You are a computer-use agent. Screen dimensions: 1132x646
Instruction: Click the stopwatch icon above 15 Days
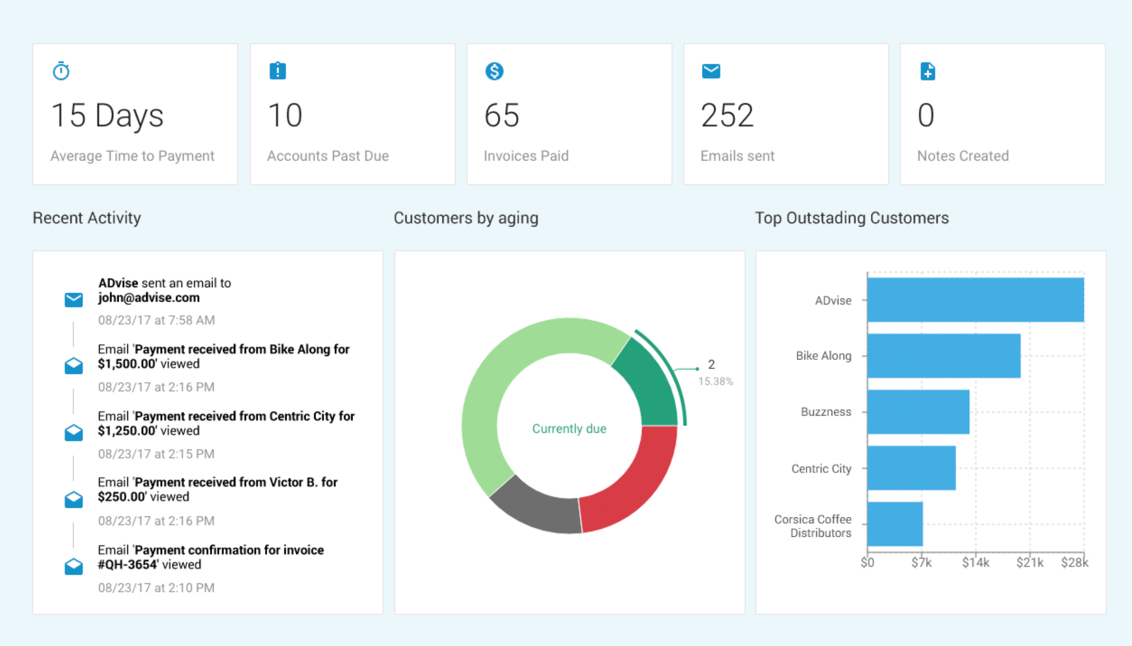point(61,71)
